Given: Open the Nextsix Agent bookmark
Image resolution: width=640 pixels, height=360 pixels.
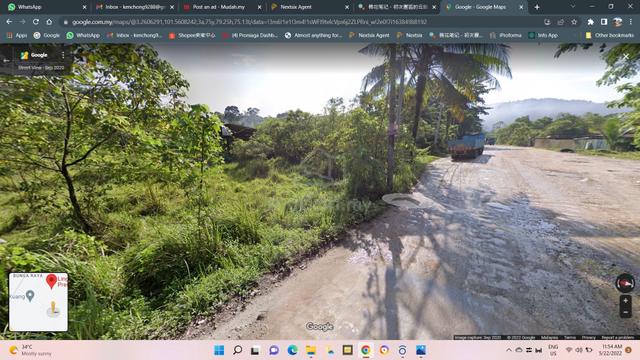Looking at the screenshot, I should (x=369, y=36).
